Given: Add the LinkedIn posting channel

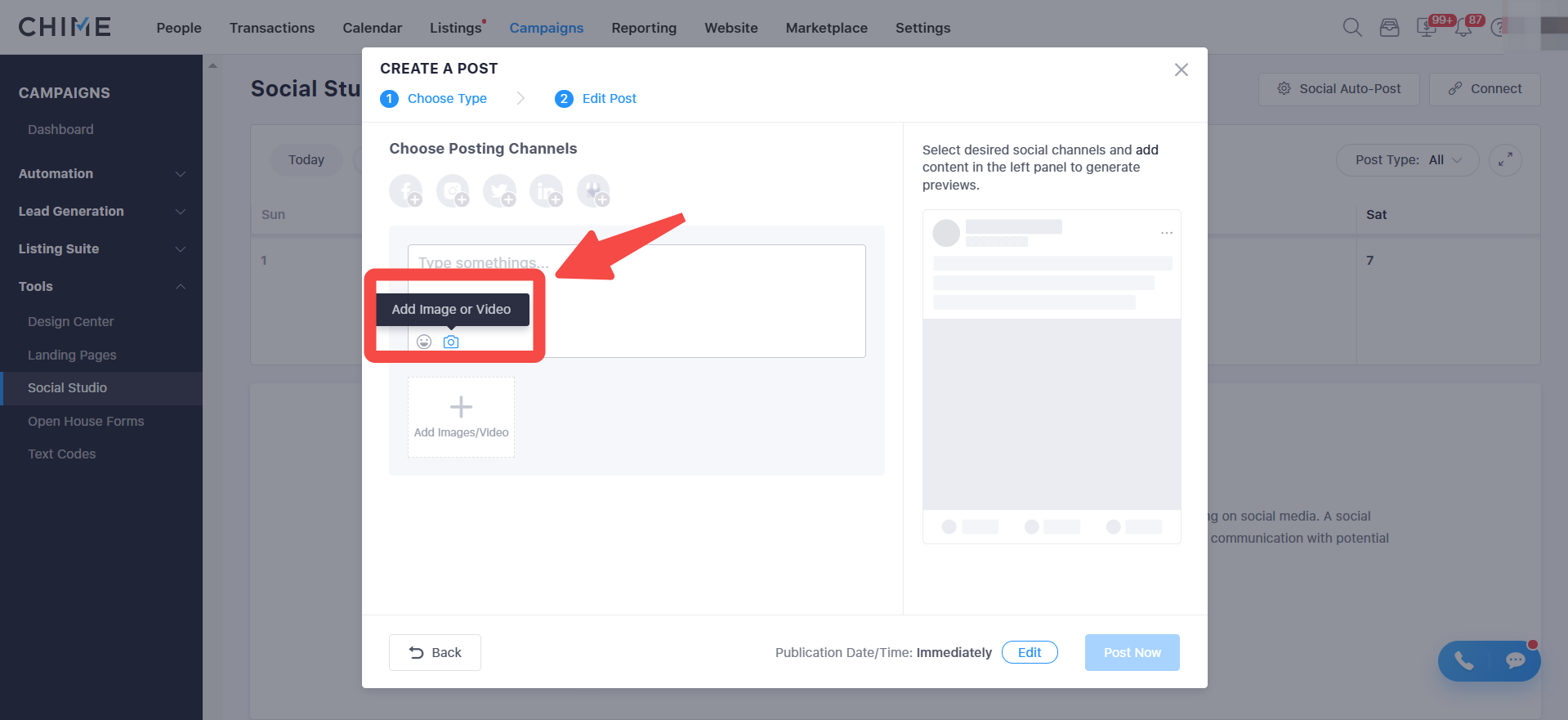Looking at the screenshot, I should click(x=547, y=191).
